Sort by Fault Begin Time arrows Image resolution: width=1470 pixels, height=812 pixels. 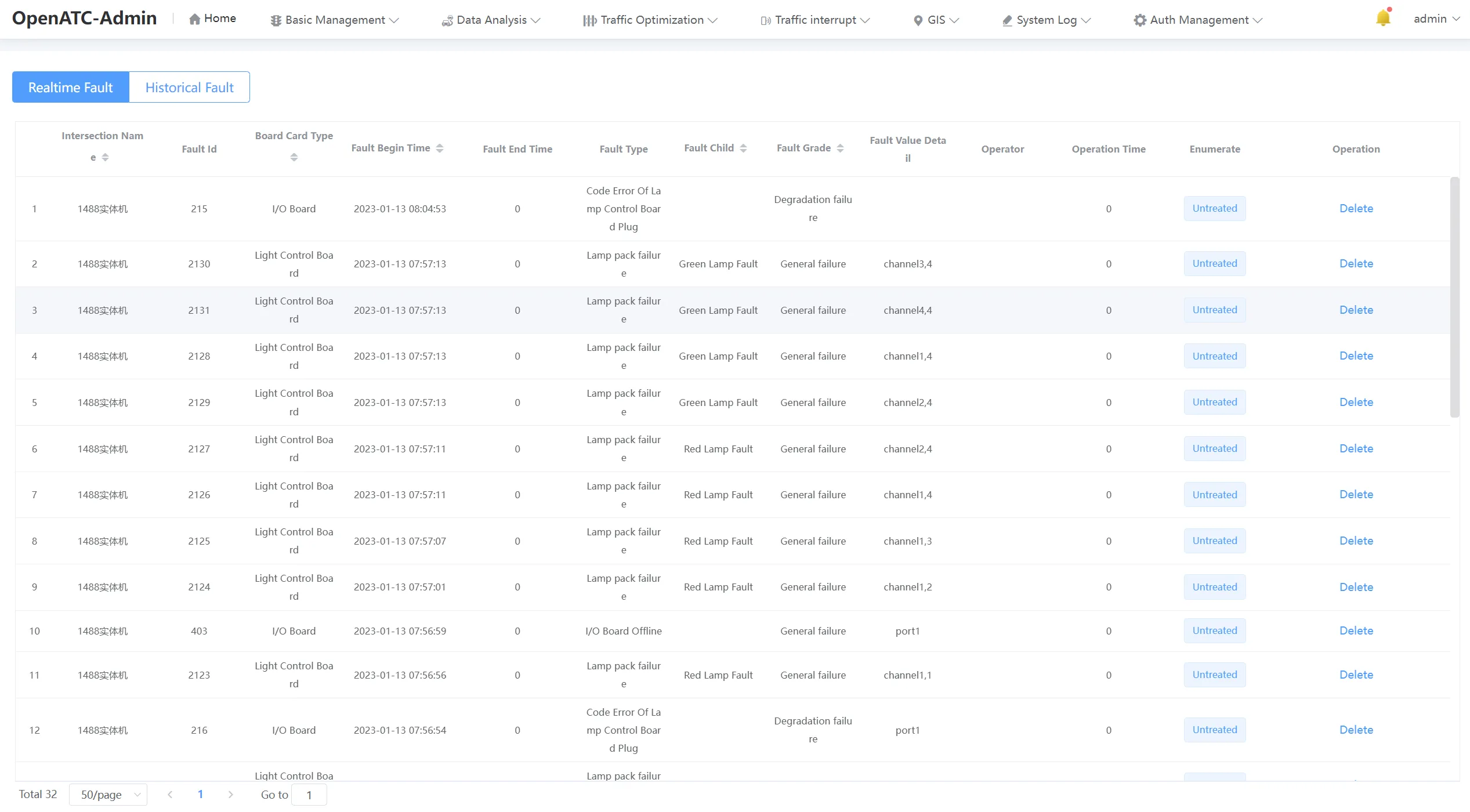click(x=440, y=148)
